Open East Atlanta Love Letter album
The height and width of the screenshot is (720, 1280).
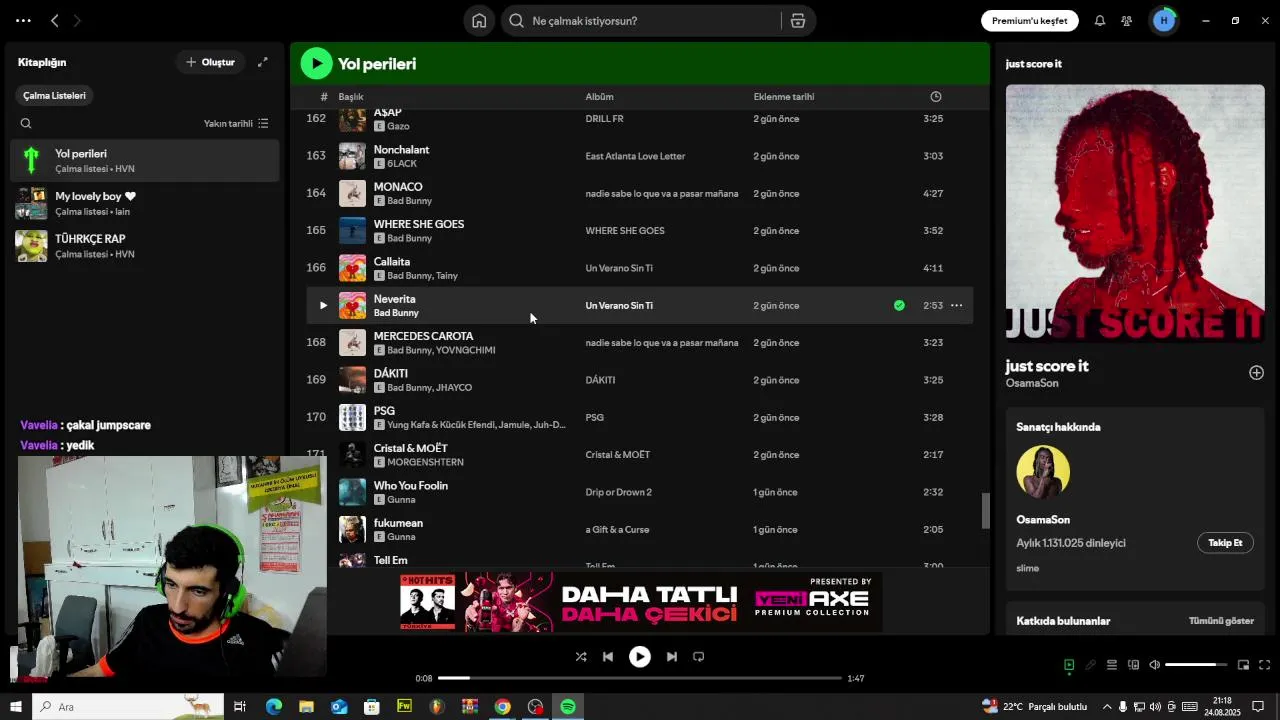point(635,156)
